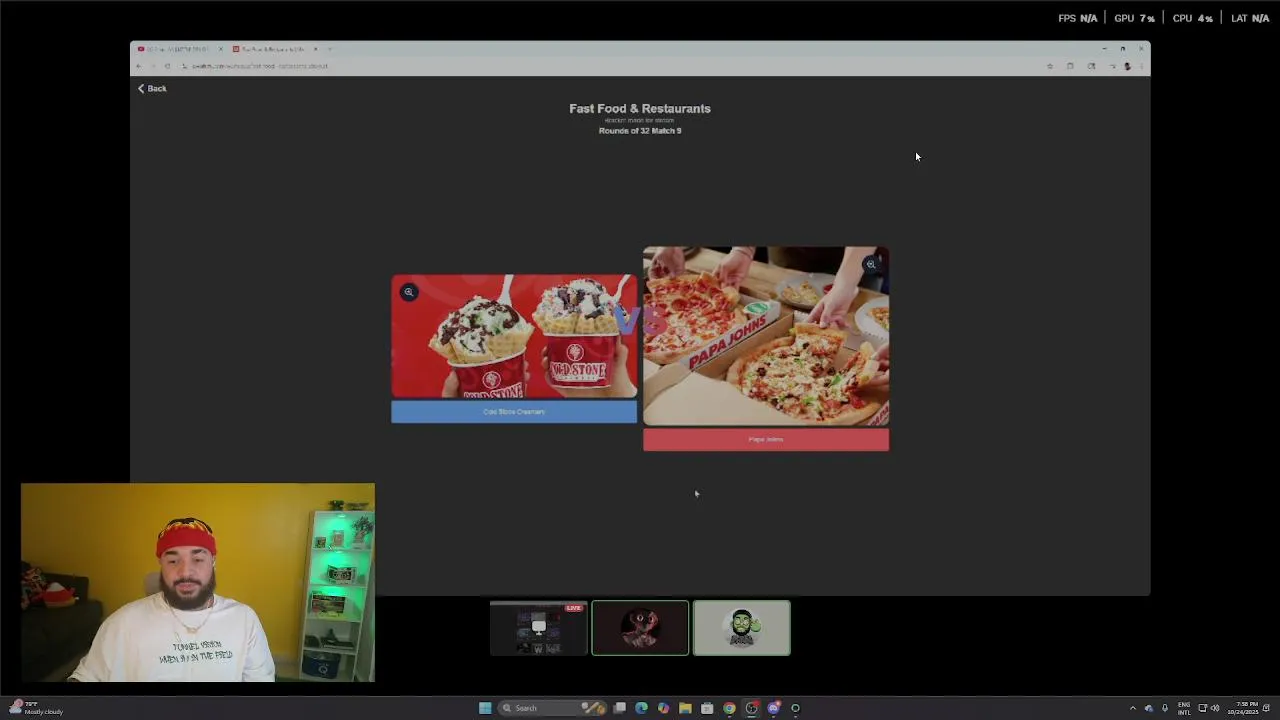1280x720 pixels.
Task: Open the ENG INTL language switcher
Action: tap(1184, 708)
